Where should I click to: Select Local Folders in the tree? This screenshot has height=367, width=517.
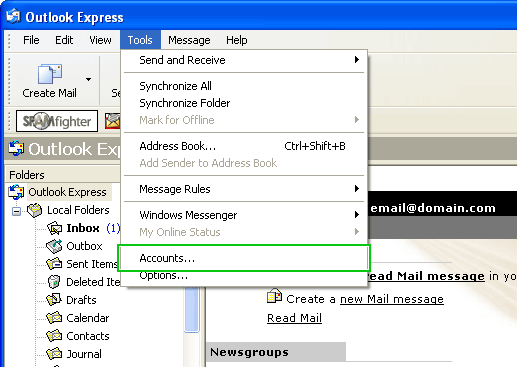click(78, 210)
